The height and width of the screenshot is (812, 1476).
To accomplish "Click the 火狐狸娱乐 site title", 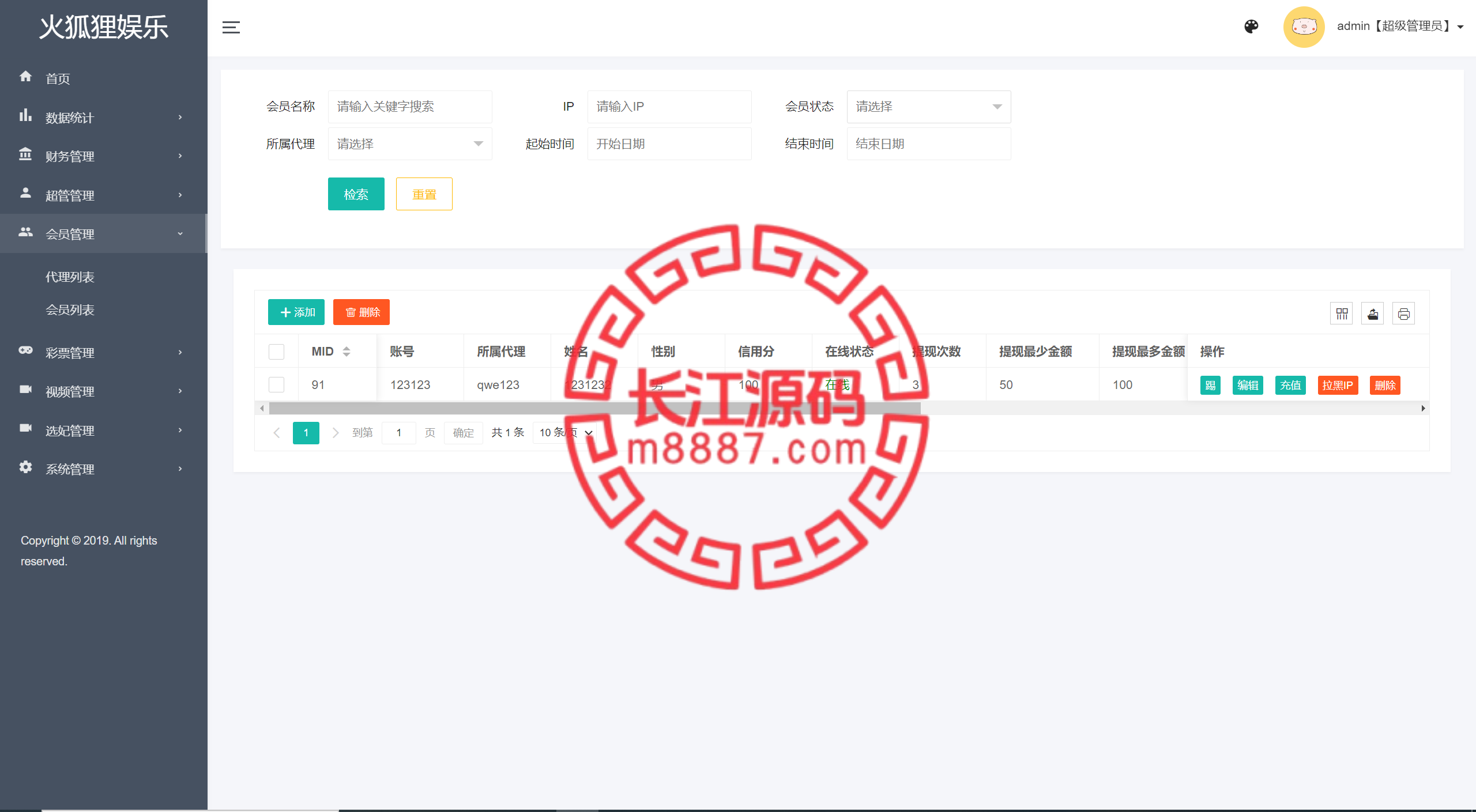I will tap(104, 27).
